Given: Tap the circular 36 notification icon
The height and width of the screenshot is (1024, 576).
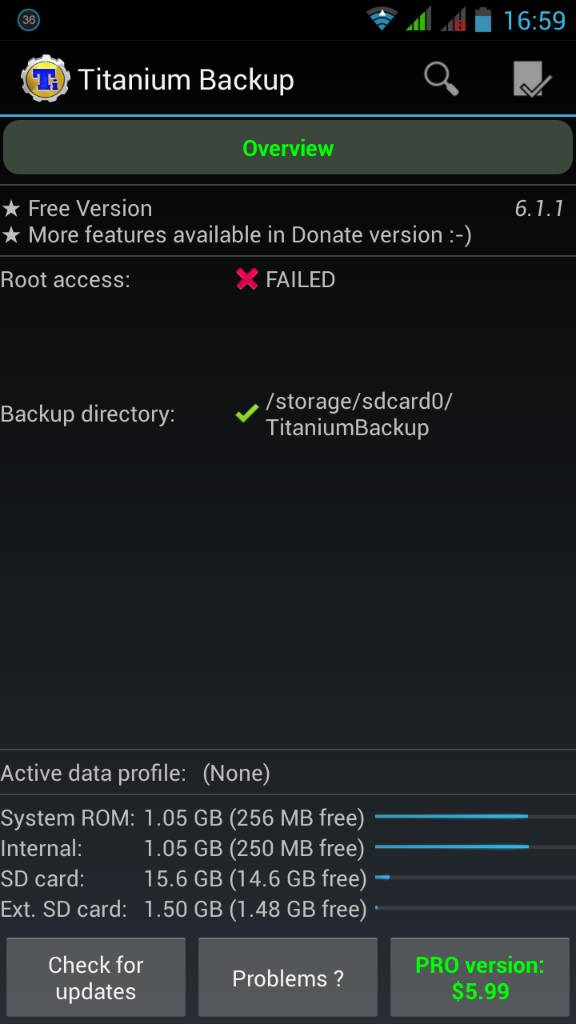Looking at the screenshot, I should [x=29, y=20].
